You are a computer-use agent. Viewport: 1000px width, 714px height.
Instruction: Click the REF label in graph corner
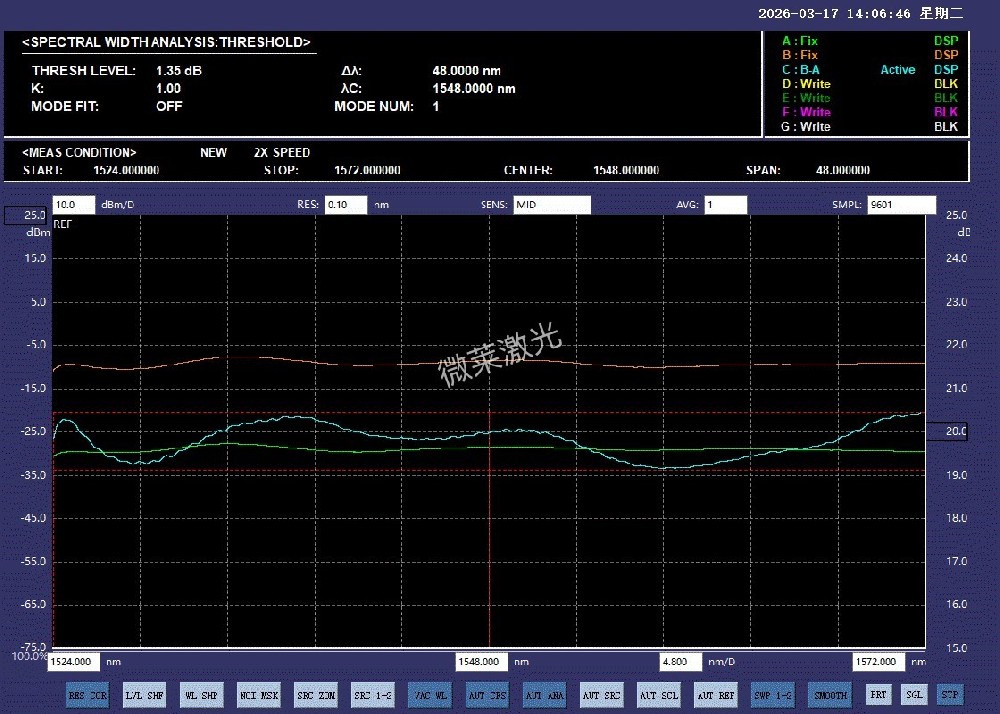62,224
